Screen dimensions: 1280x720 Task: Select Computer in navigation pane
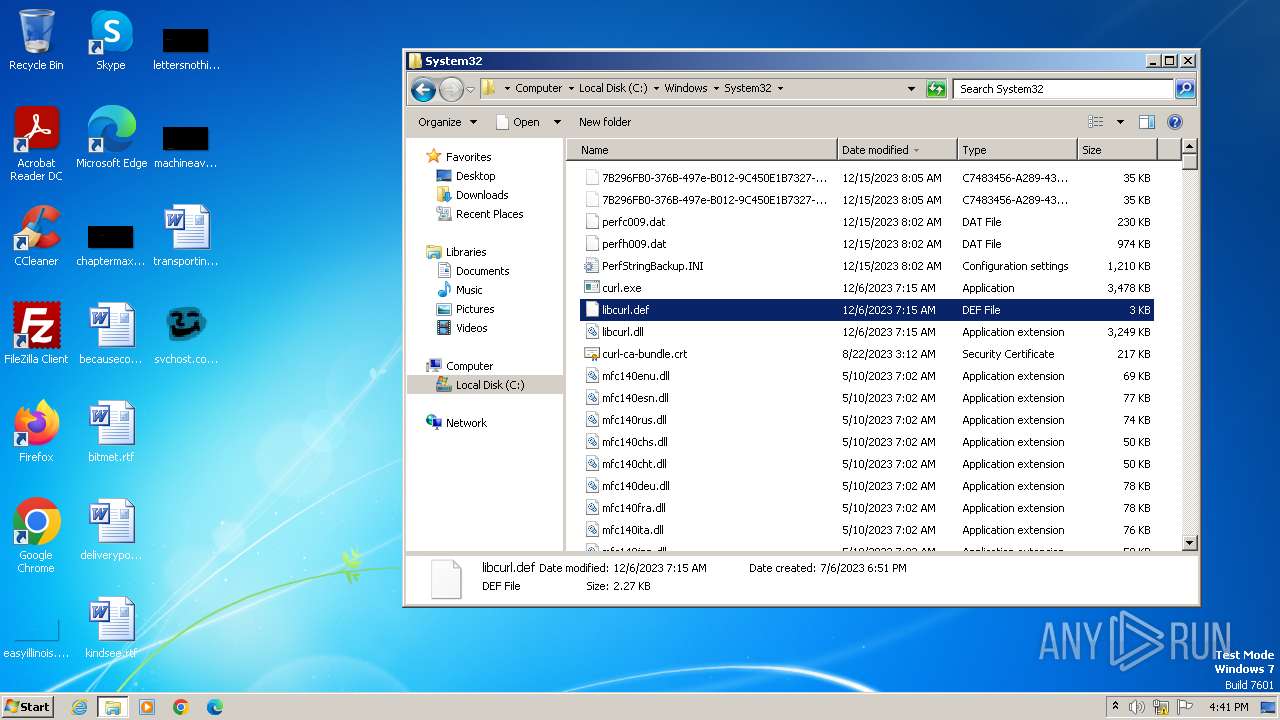pos(469,366)
